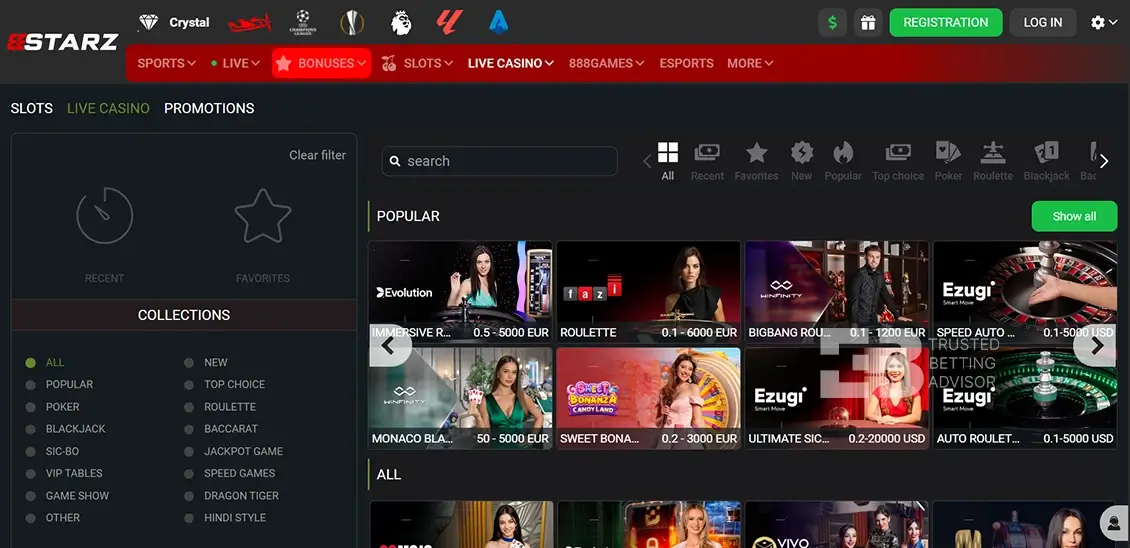Switch to the PROMOTIONS sub-tab
1130x548 pixels.
point(209,108)
